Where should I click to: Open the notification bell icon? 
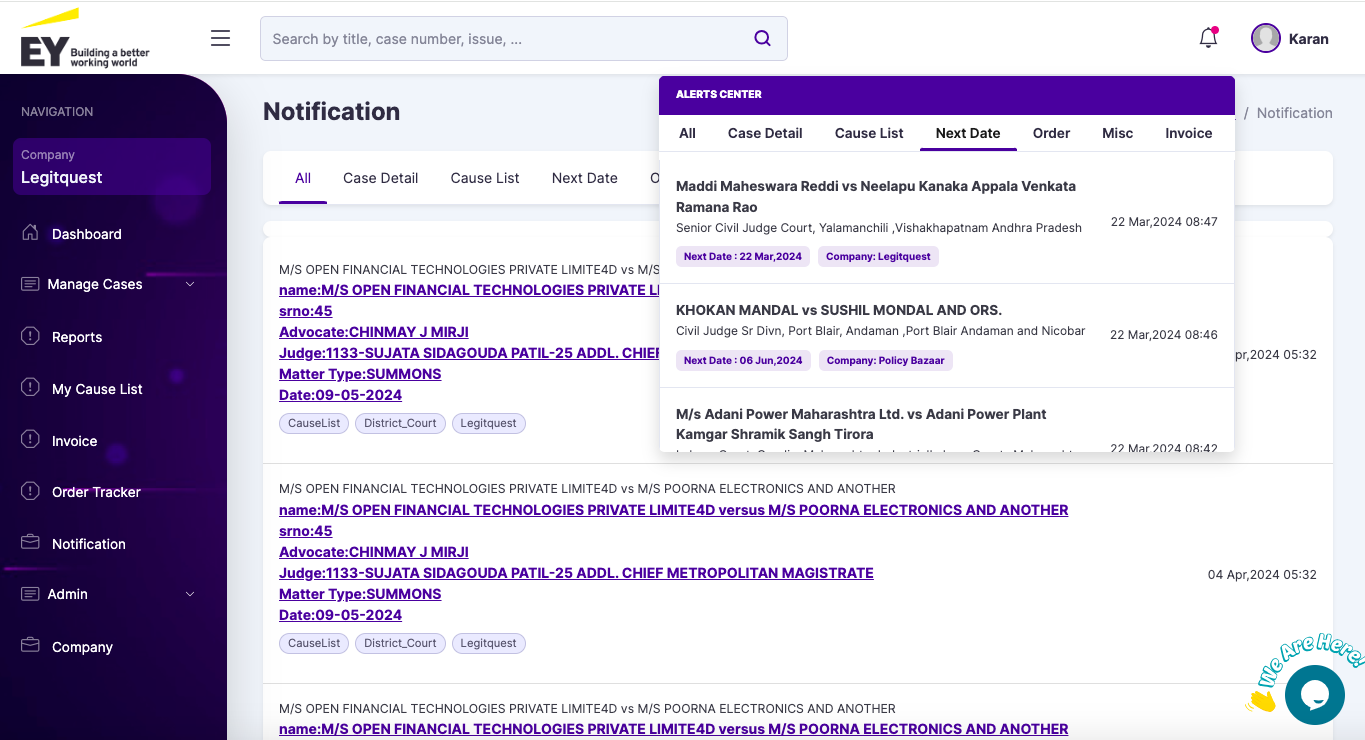pyautogui.click(x=1208, y=38)
